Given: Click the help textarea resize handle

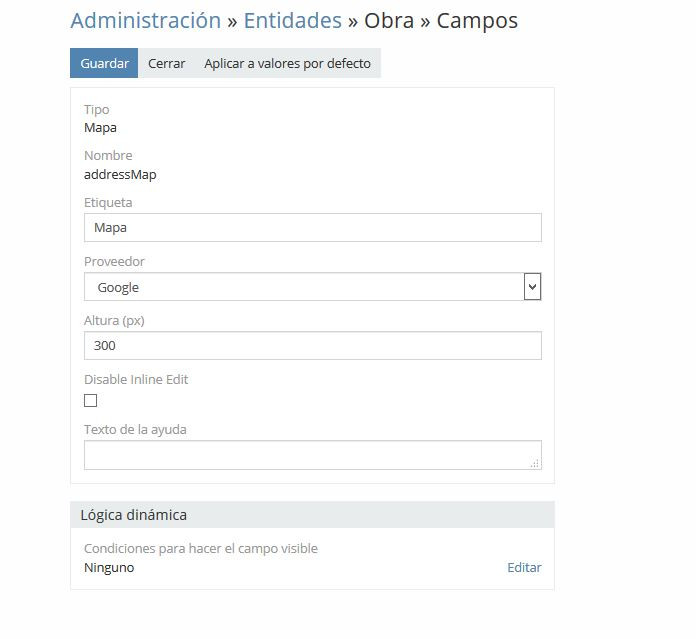Looking at the screenshot, I should coord(535,464).
